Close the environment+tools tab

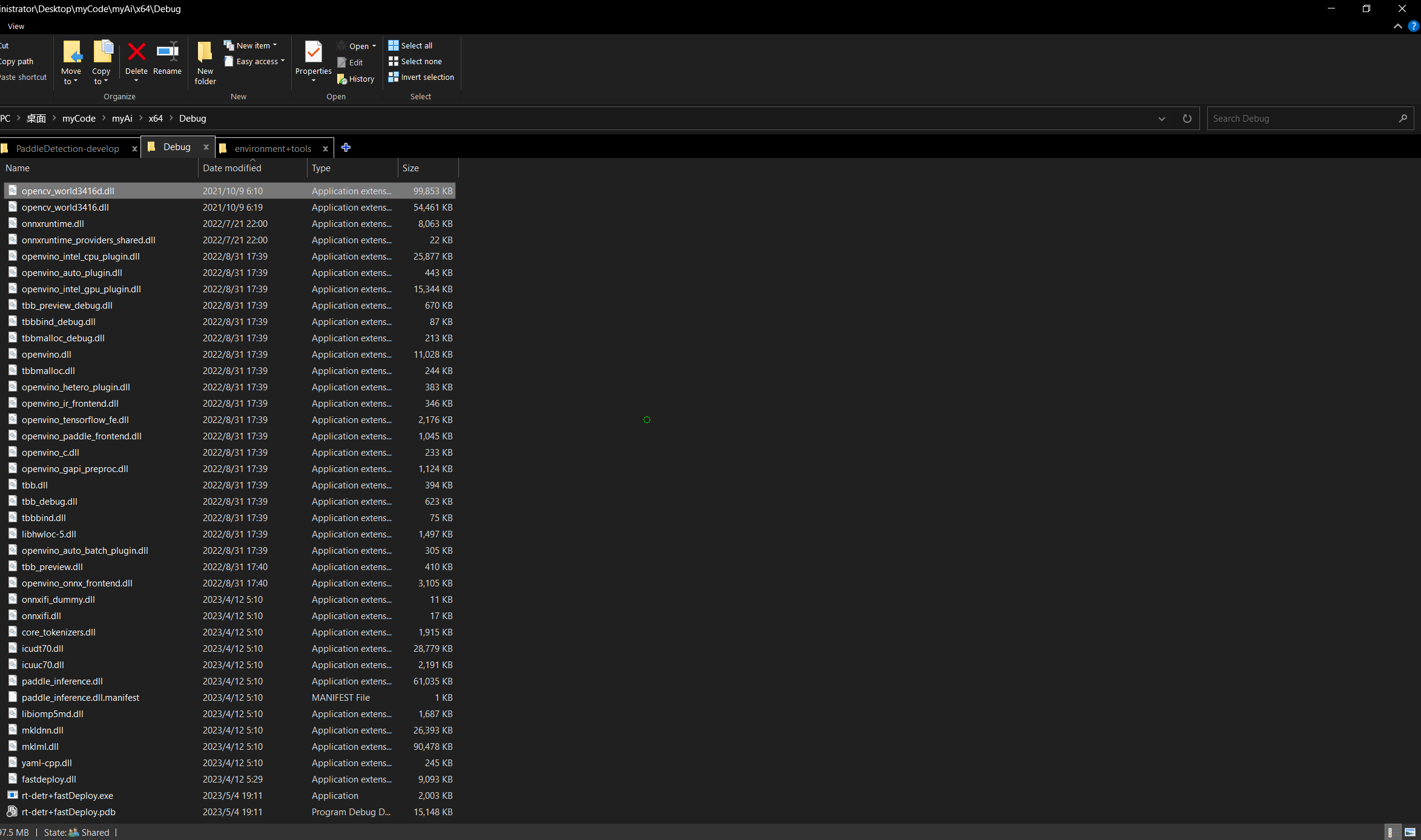[x=325, y=149]
